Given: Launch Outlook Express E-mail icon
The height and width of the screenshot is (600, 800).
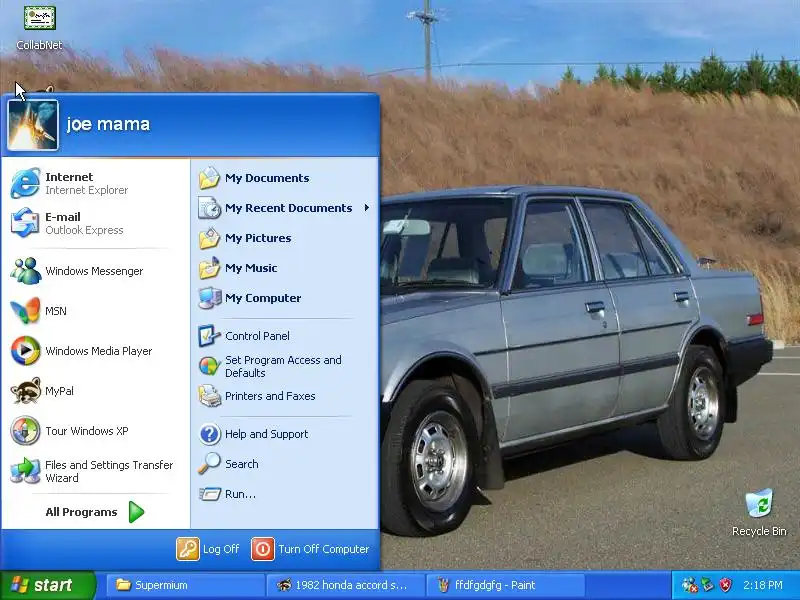Looking at the screenshot, I should click(25, 223).
